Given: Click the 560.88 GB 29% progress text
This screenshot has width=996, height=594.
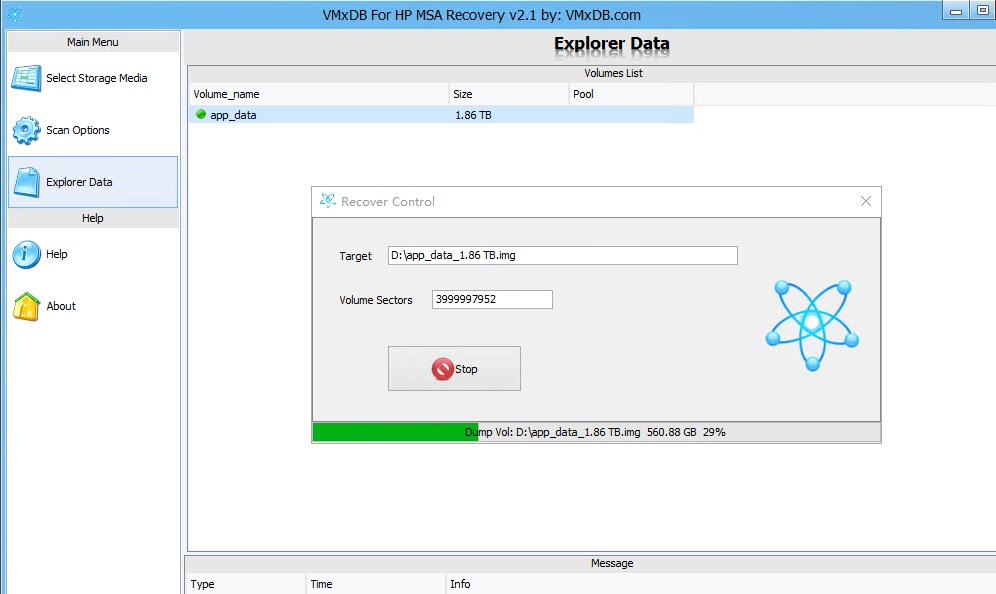Looking at the screenshot, I should coord(686,432).
